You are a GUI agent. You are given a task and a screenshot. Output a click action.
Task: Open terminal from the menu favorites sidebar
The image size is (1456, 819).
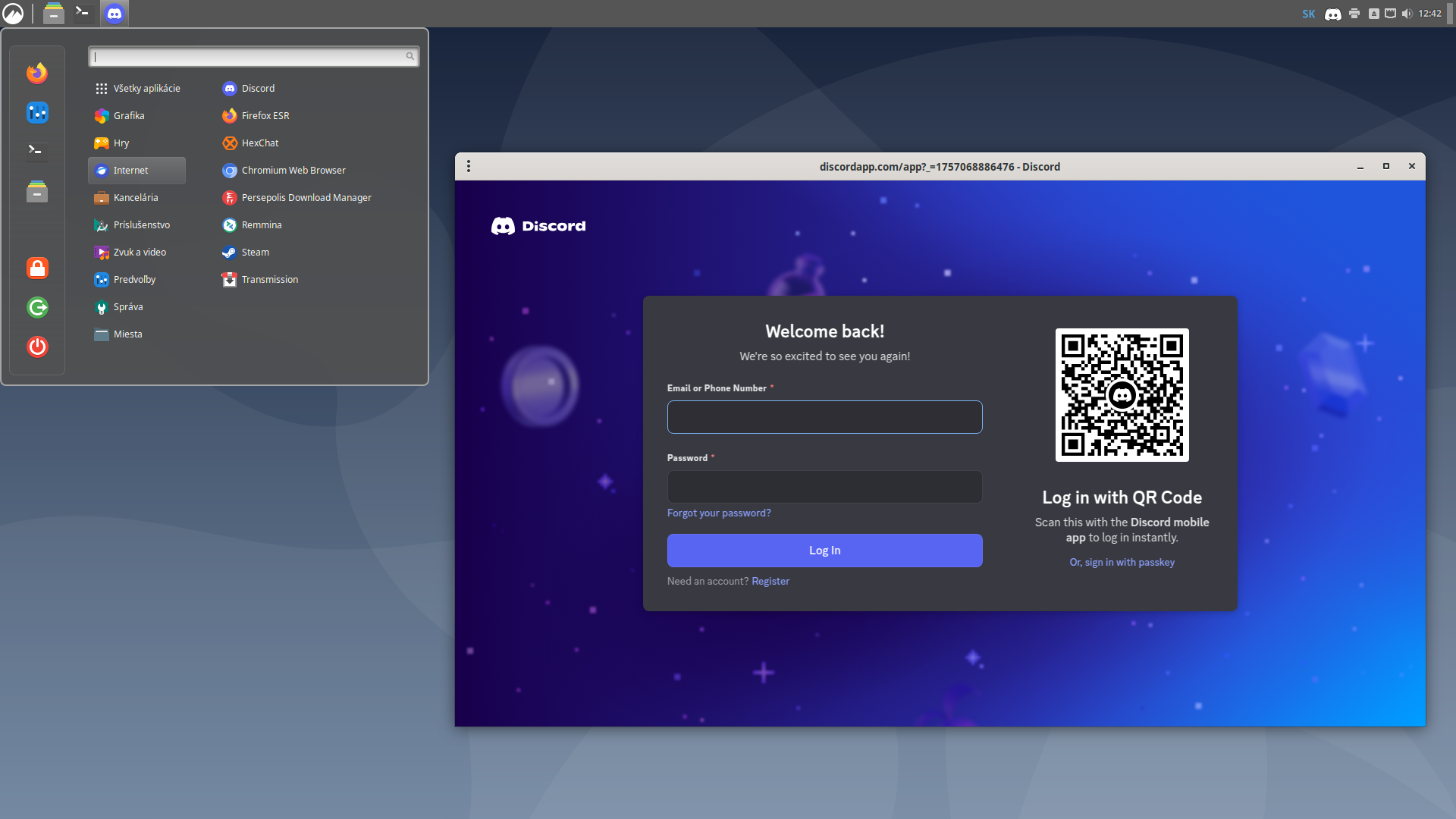37,151
